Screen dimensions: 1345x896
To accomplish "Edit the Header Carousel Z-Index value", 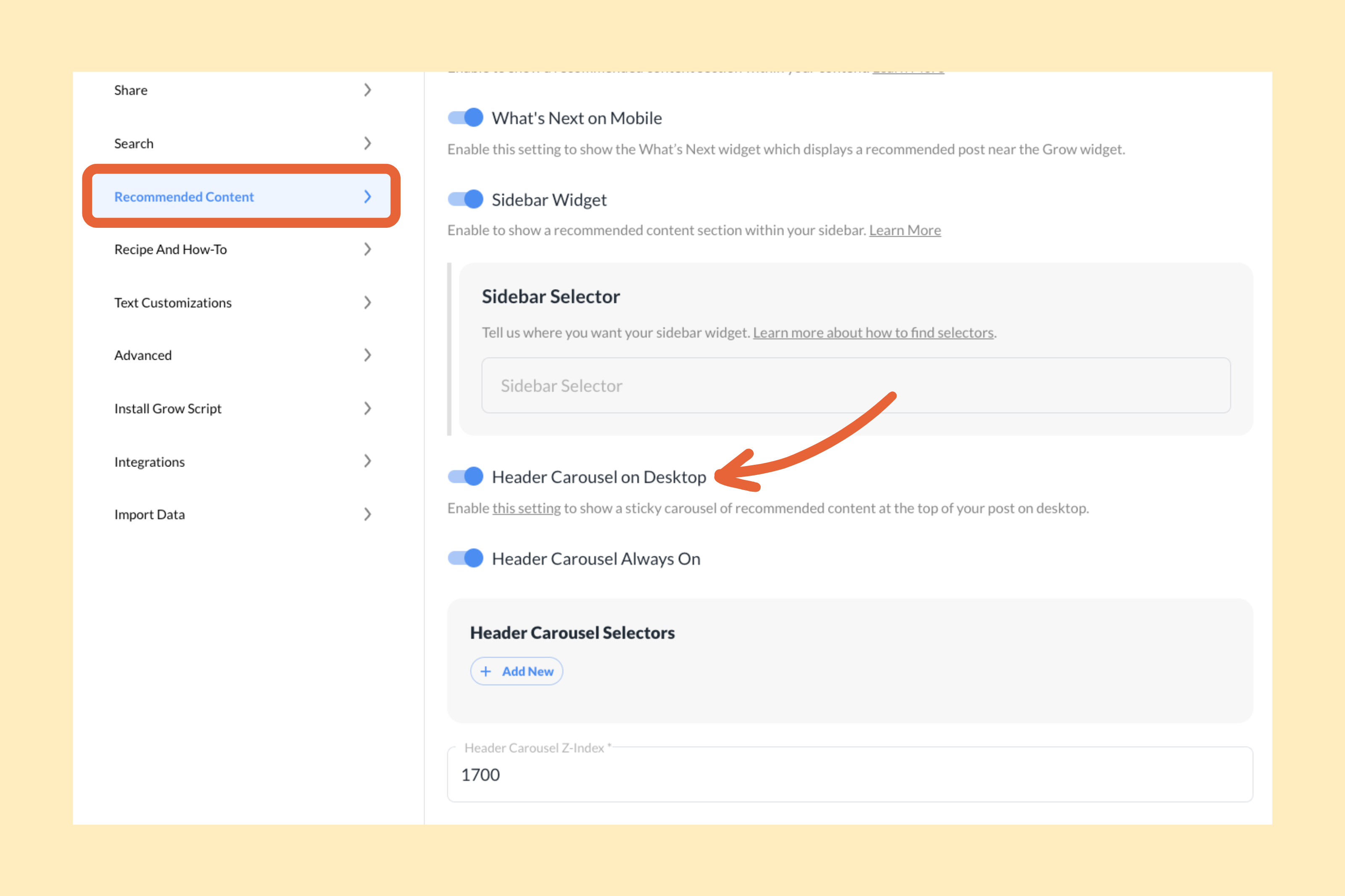I will [849, 774].
